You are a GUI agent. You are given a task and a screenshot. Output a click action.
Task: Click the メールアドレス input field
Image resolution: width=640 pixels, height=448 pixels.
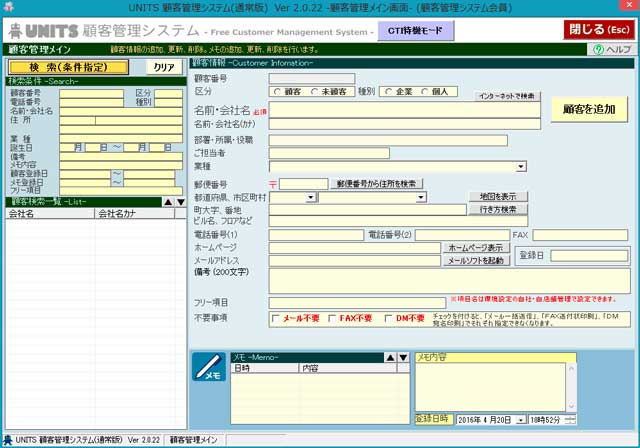[x=355, y=261]
